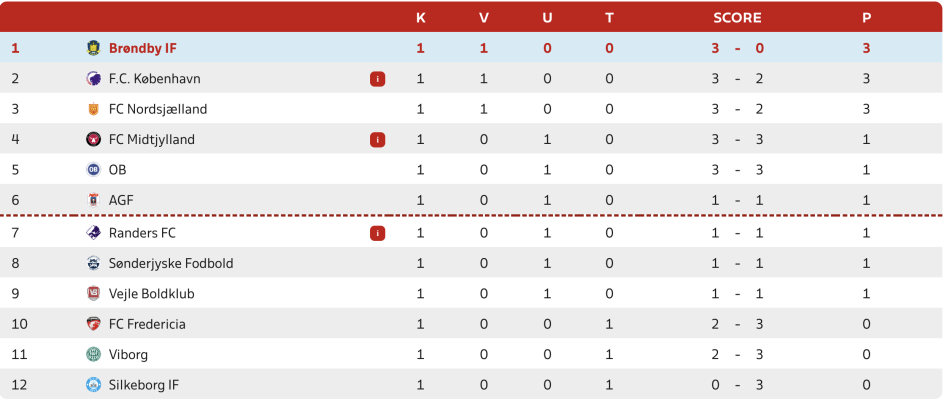Open the Sønderjyske Fodbold team link

click(171, 263)
